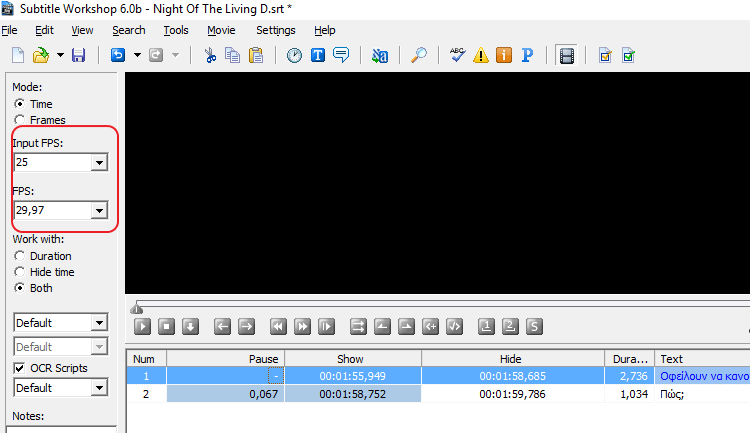Sort by the Show column header

[x=353, y=359]
